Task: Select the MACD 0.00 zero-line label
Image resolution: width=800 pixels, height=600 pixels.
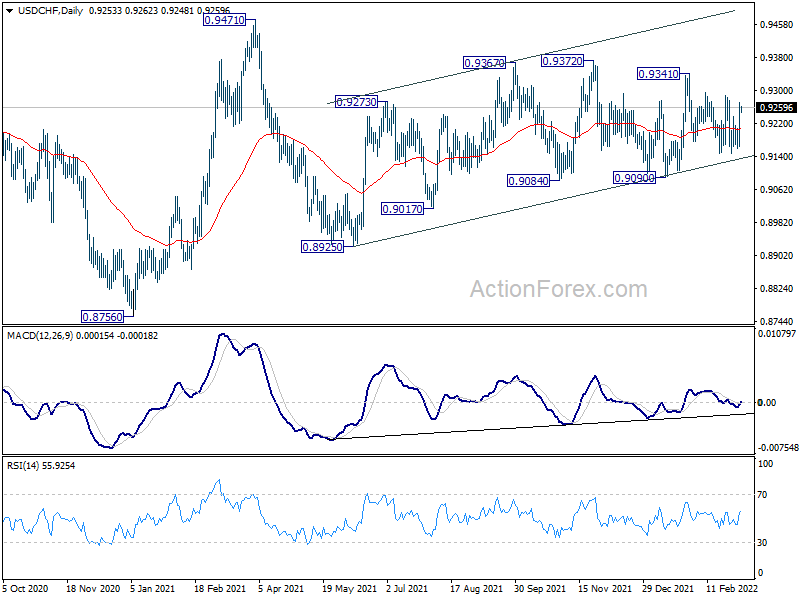Action: [767, 403]
